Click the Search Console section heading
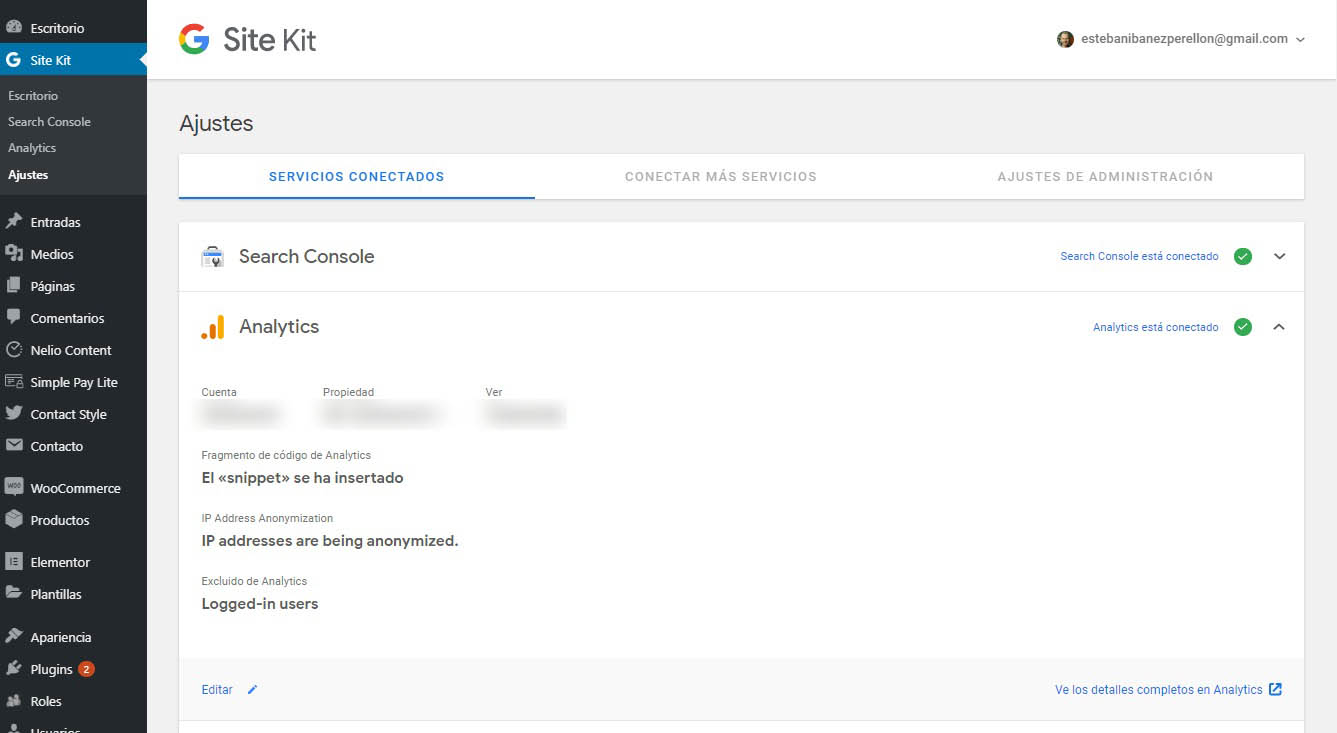The height and width of the screenshot is (733, 1337). pos(307,257)
